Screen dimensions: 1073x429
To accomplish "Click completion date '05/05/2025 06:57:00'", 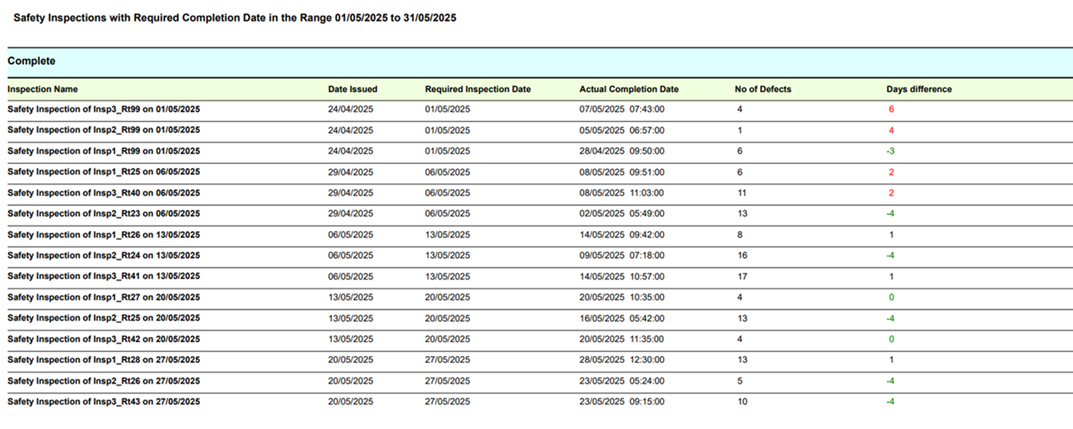I will (x=622, y=130).
